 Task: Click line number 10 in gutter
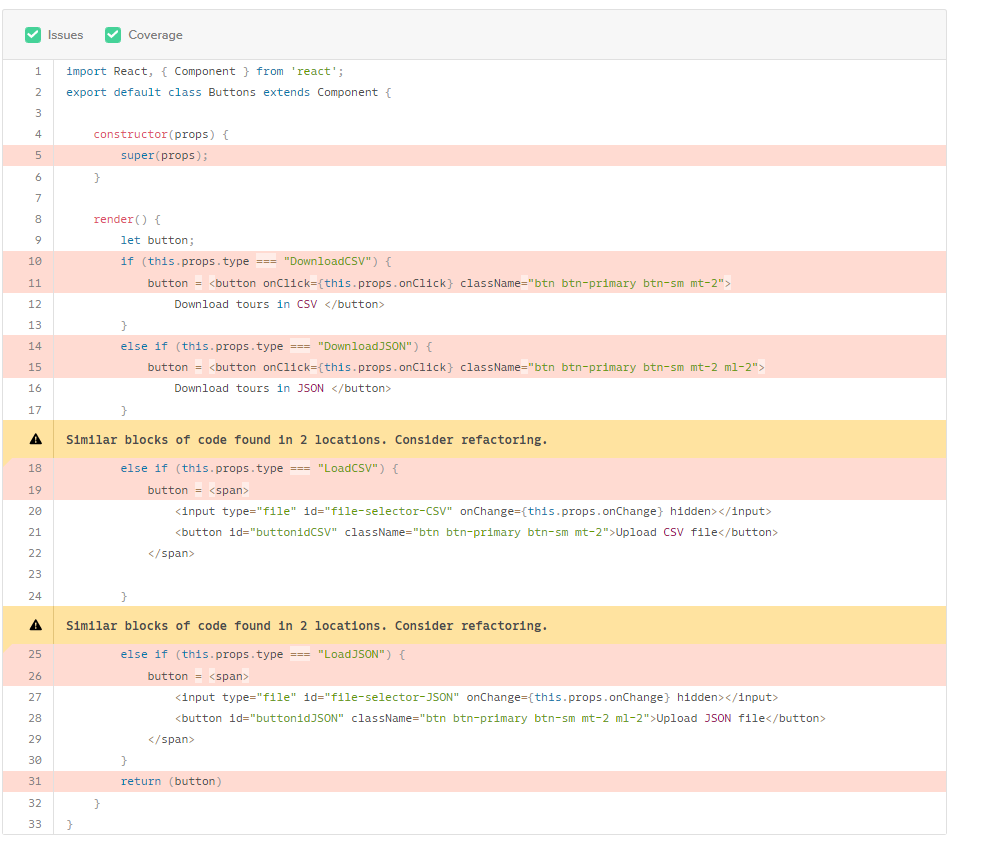tap(35, 261)
